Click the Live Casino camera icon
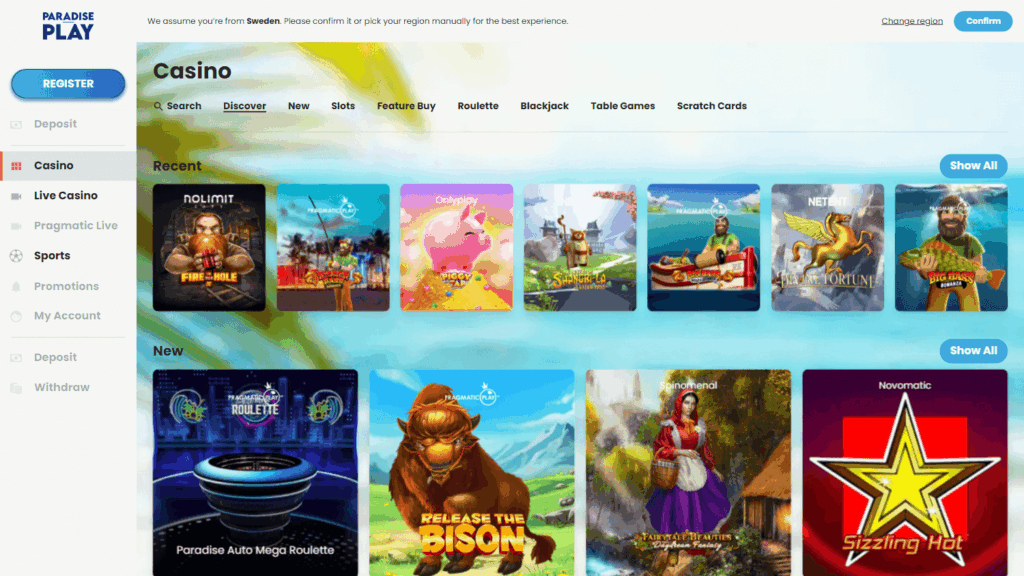The image size is (1024, 576). click(16, 196)
